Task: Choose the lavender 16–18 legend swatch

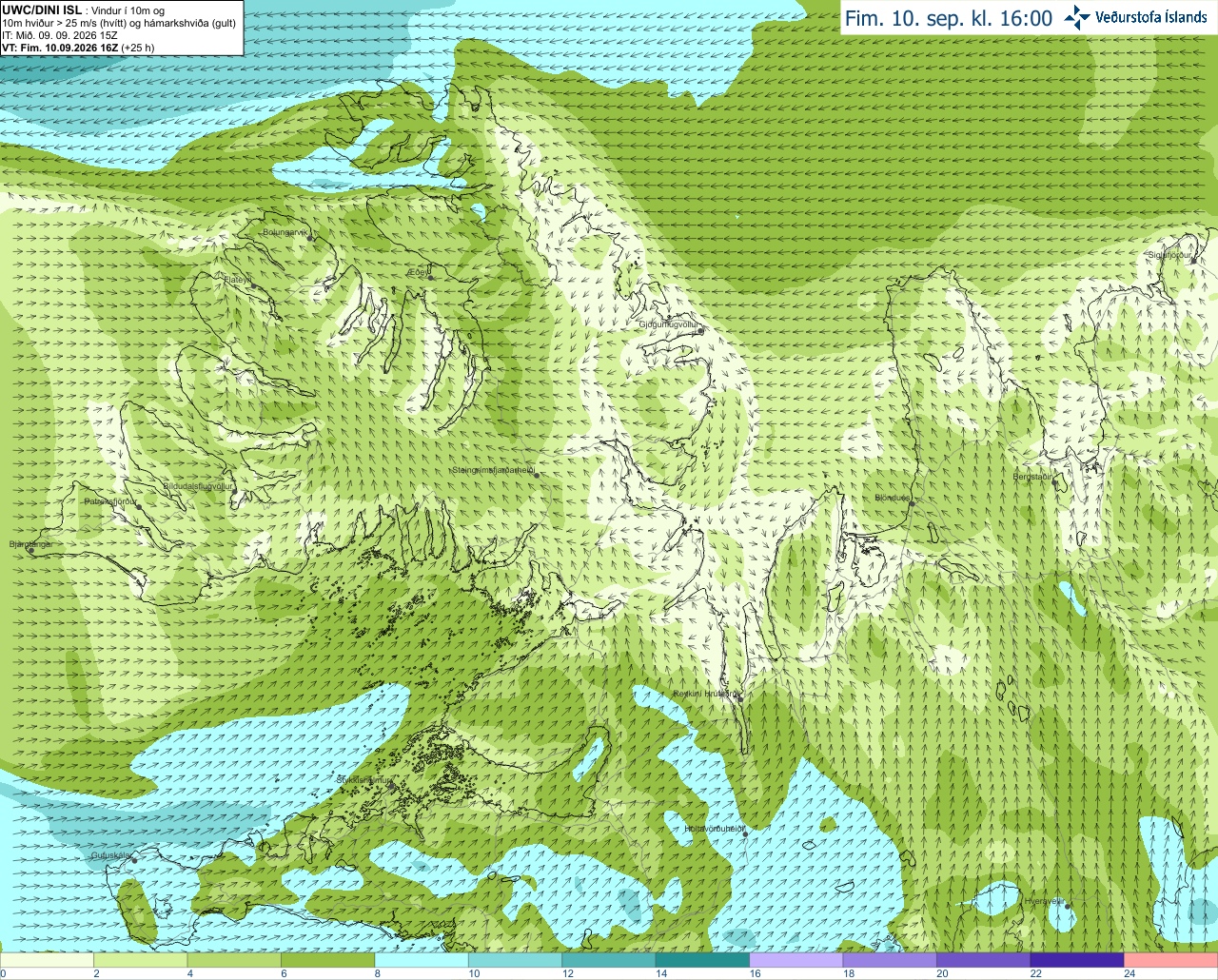Action: pyautogui.click(x=796, y=960)
